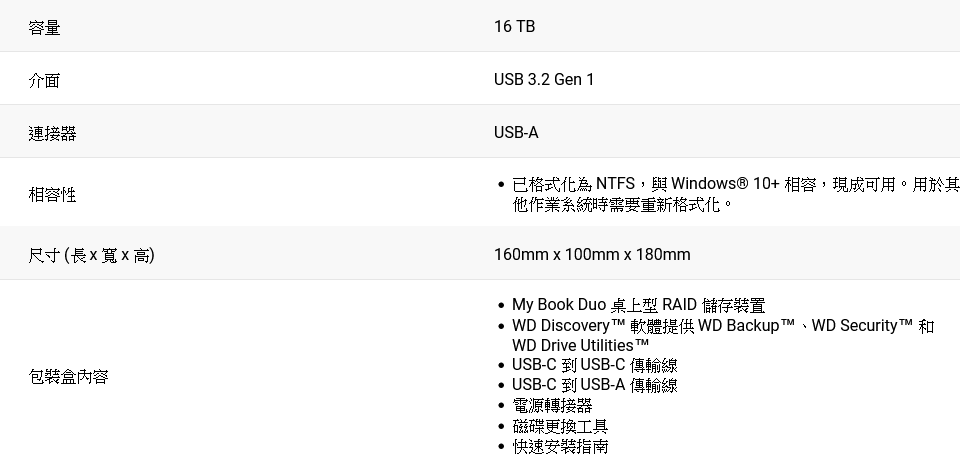Click the WD Discovery 軟體 list item
Image resolution: width=960 pixels, height=468 pixels.
[722, 326]
